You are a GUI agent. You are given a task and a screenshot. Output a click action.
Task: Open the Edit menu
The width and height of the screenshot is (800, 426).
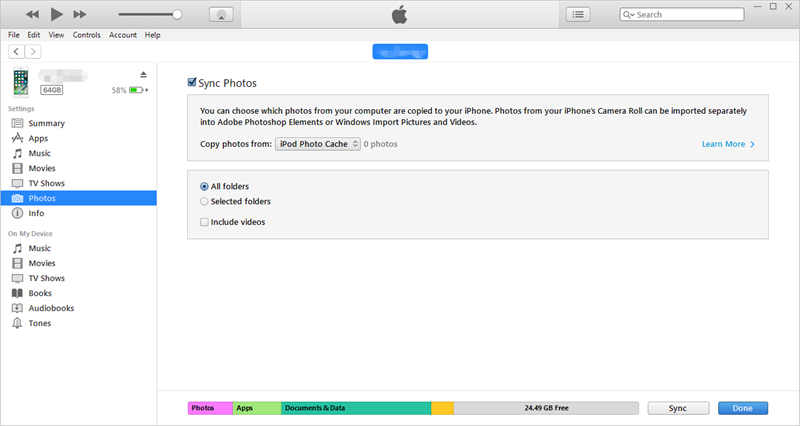[x=34, y=35]
